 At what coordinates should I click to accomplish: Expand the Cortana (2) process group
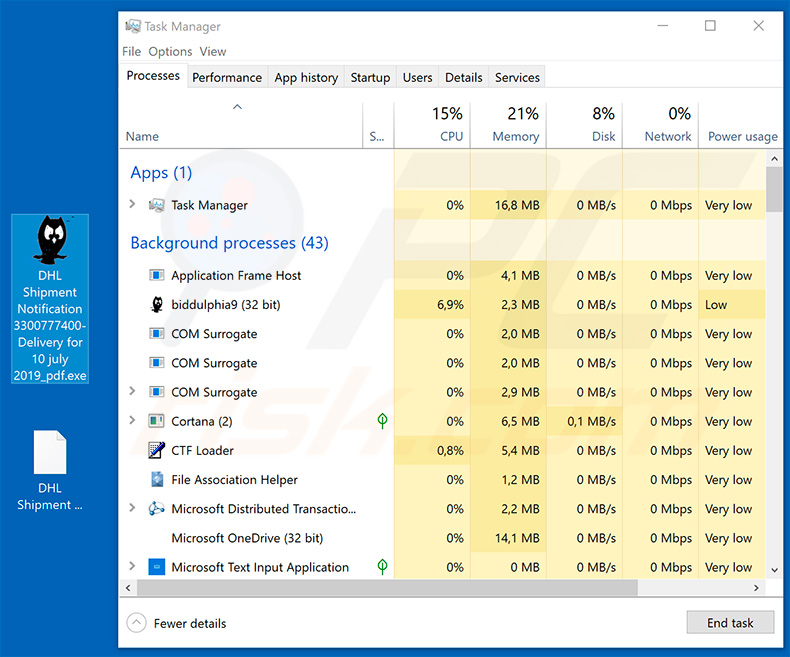point(132,422)
